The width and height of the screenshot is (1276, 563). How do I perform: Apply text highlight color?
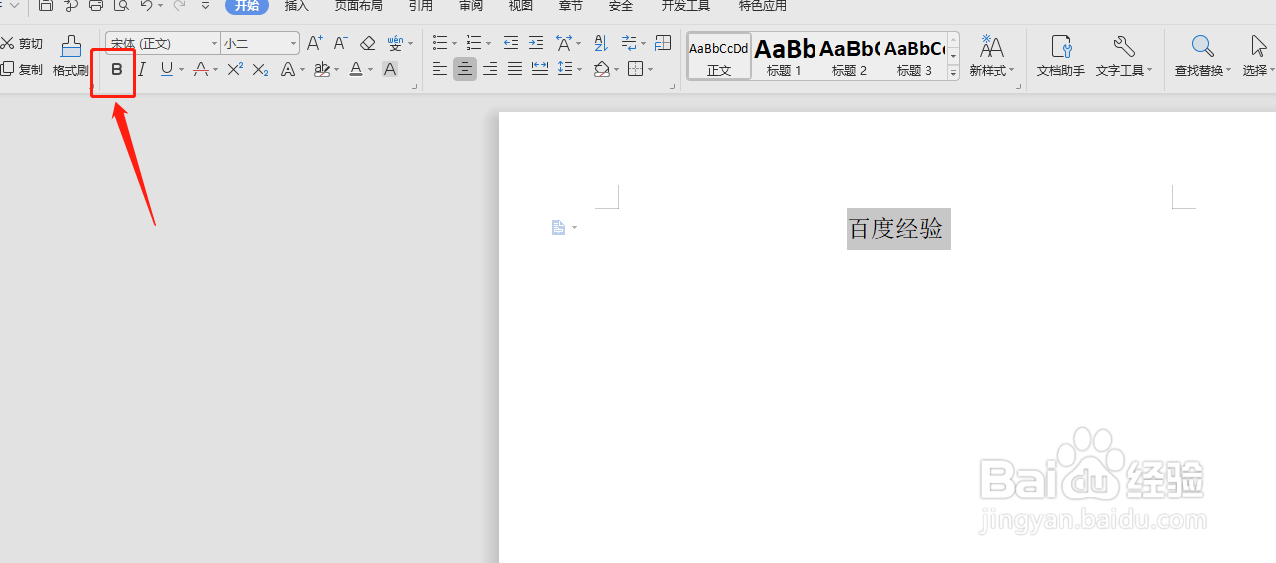click(x=322, y=70)
